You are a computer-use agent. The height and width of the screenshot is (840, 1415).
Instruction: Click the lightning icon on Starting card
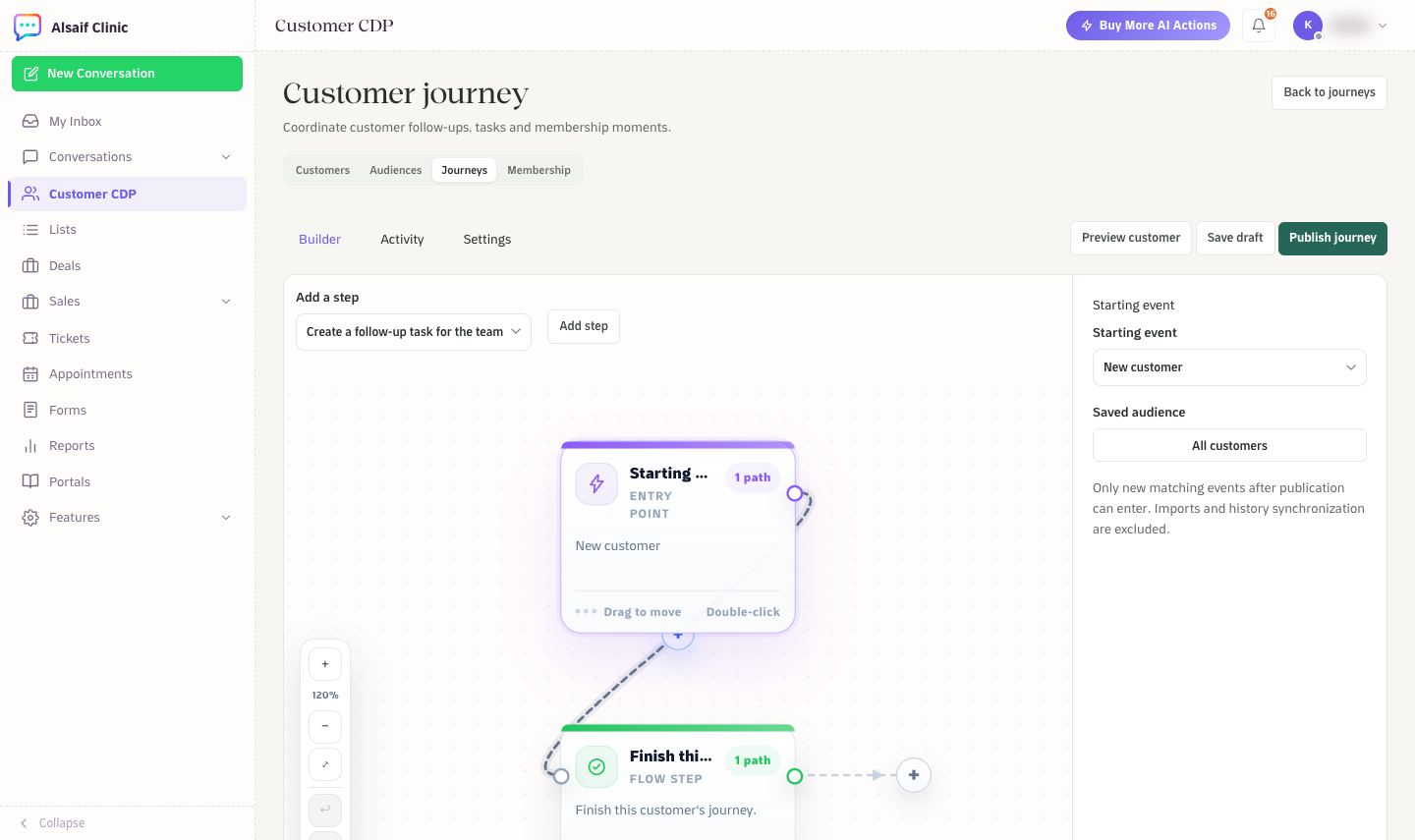click(596, 483)
